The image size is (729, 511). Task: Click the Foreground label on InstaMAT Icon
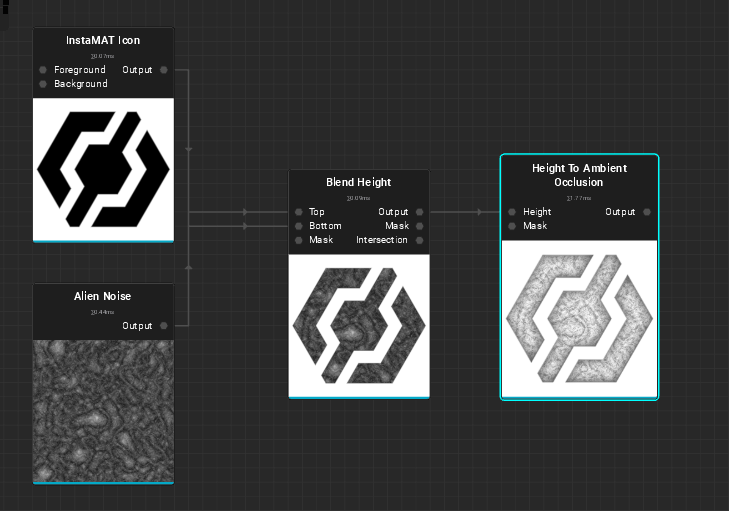tap(80, 70)
